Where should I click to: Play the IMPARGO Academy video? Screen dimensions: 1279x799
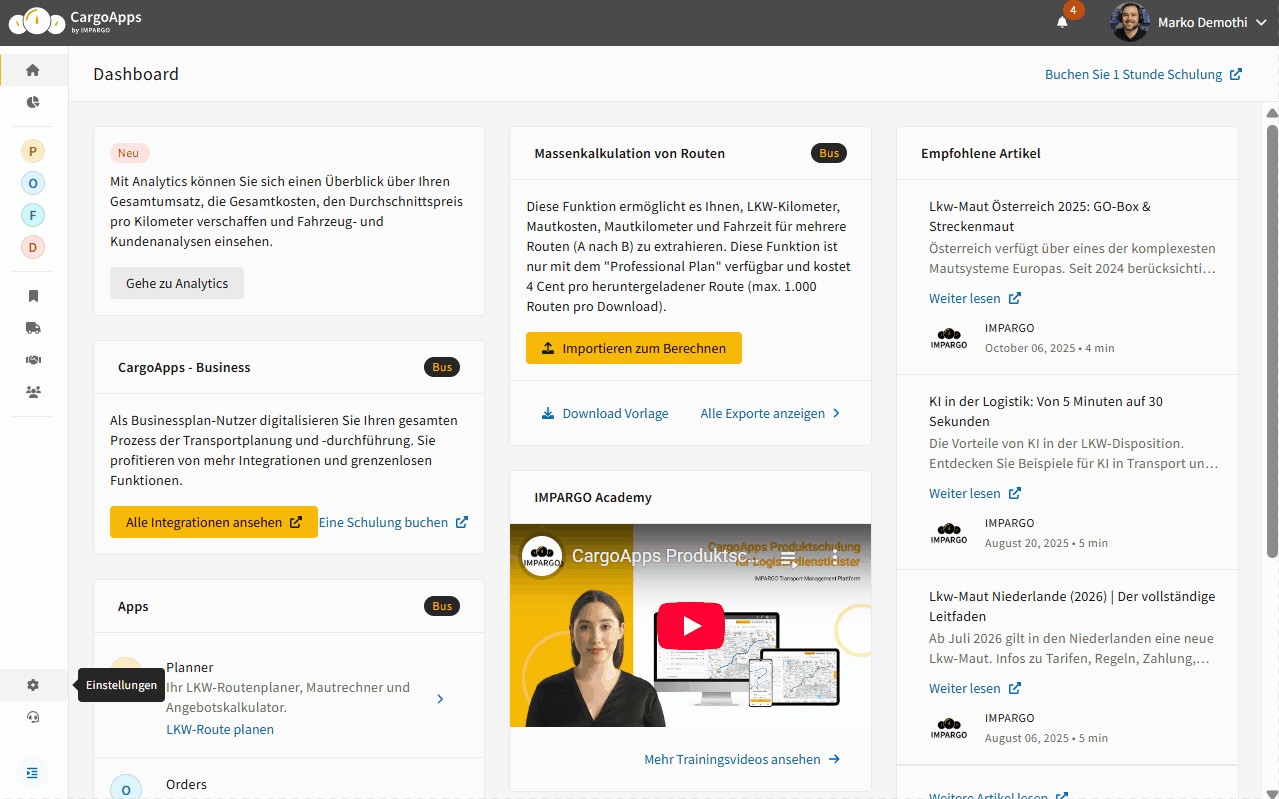tap(690, 625)
